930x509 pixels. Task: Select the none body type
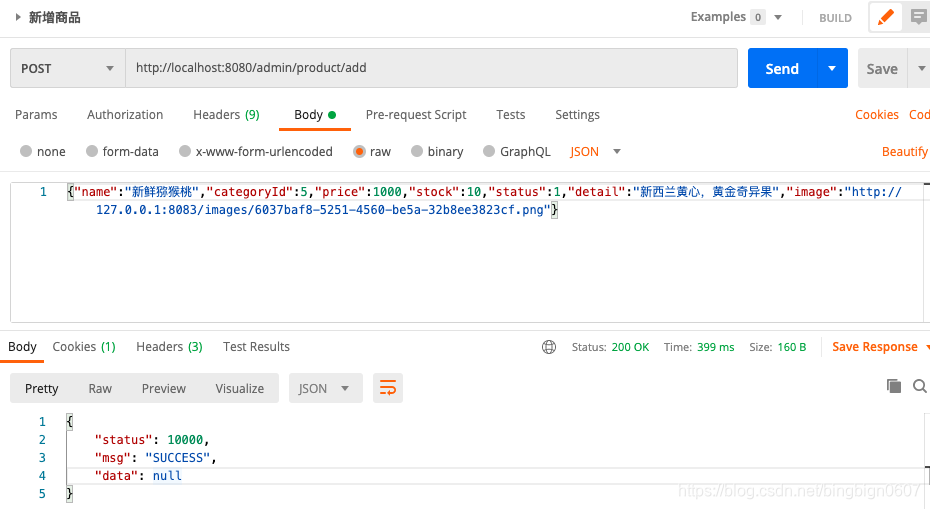click(x=43, y=152)
